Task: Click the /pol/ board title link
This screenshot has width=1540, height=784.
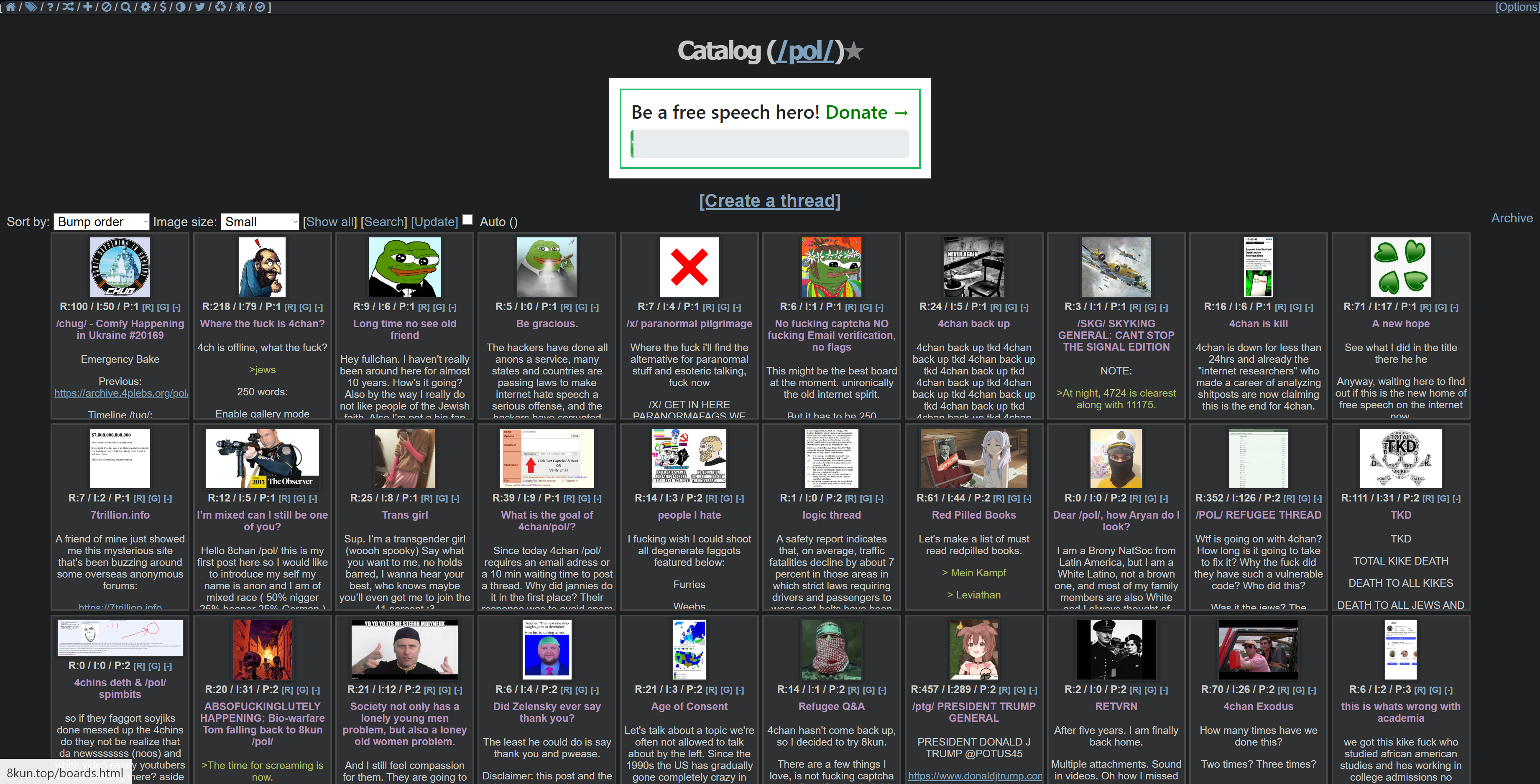Action: (804, 51)
